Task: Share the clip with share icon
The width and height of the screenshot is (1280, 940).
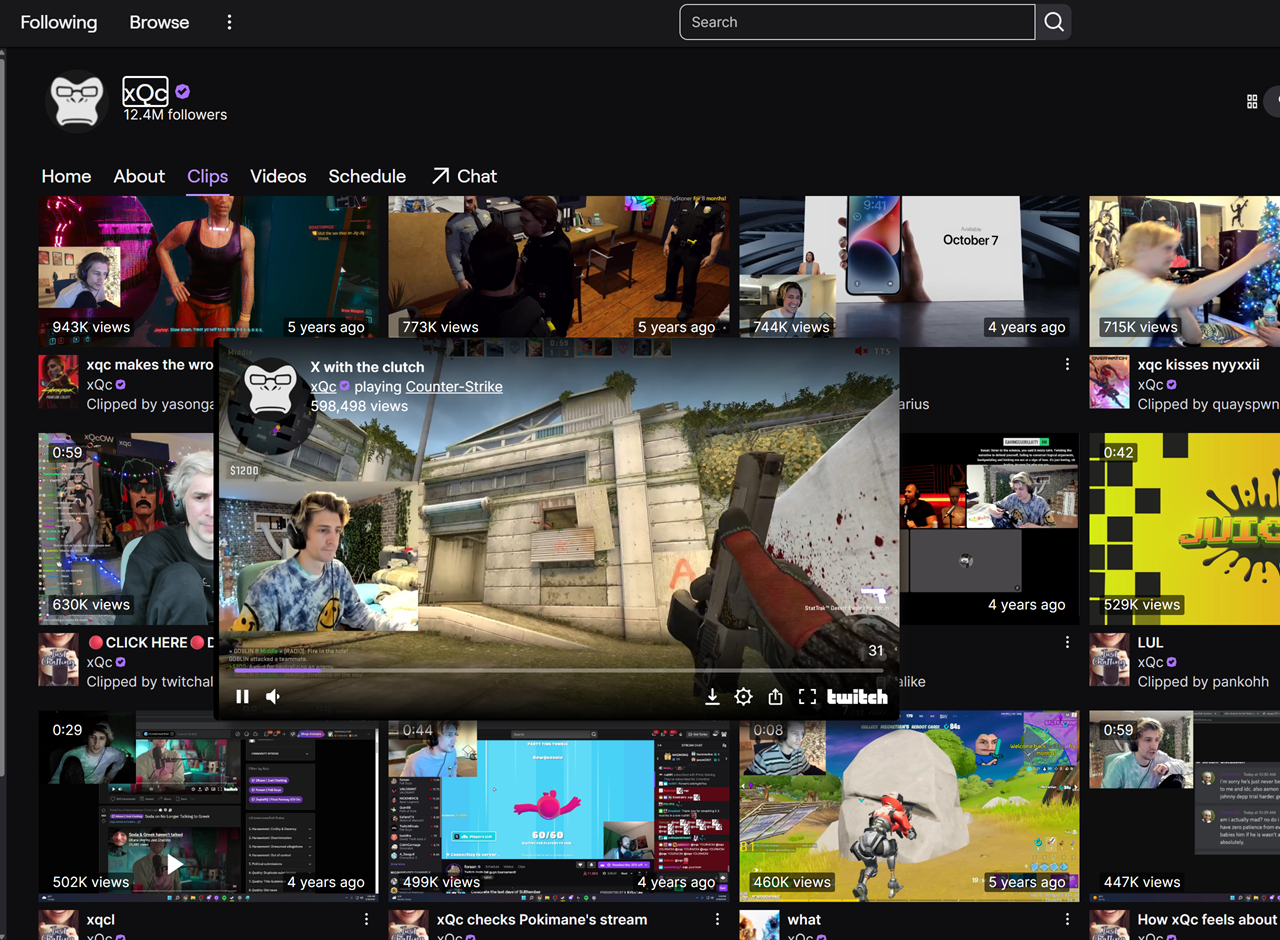Action: [776, 697]
